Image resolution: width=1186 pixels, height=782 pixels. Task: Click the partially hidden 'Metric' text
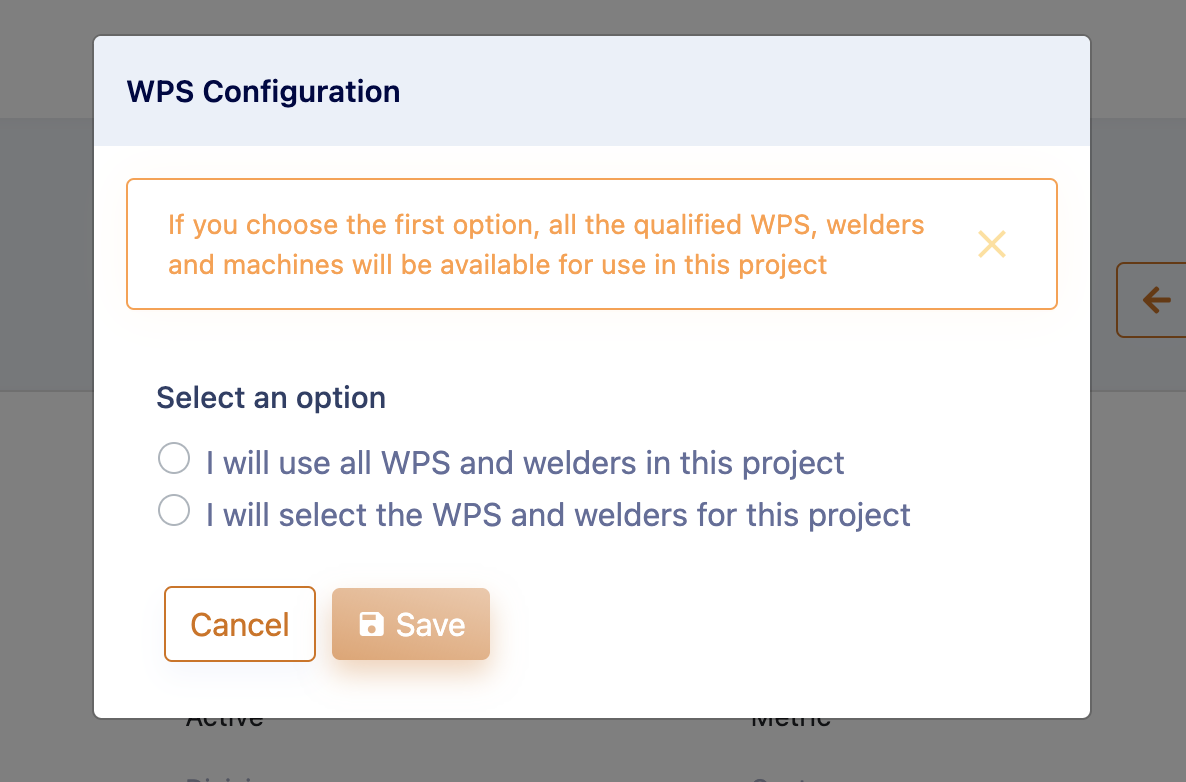[791, 723]
